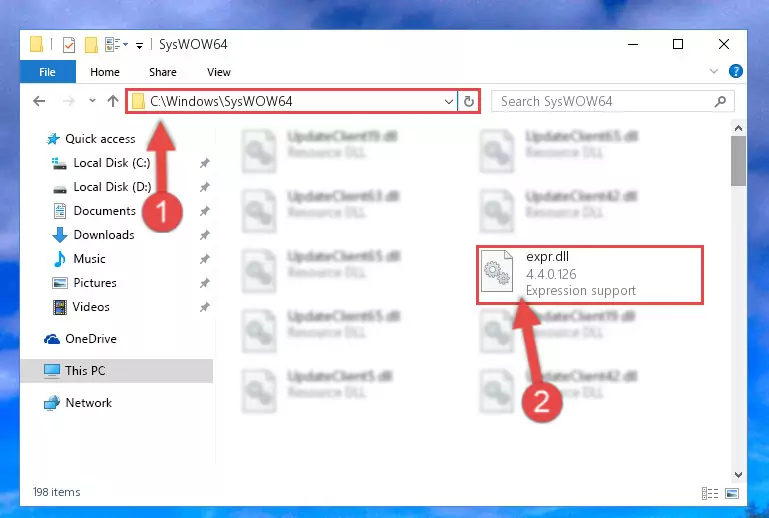Image resolution: width=769 pixels, height=518 pixels.
Task: Click the pin icon beside Documents
Action: [205, 211]
